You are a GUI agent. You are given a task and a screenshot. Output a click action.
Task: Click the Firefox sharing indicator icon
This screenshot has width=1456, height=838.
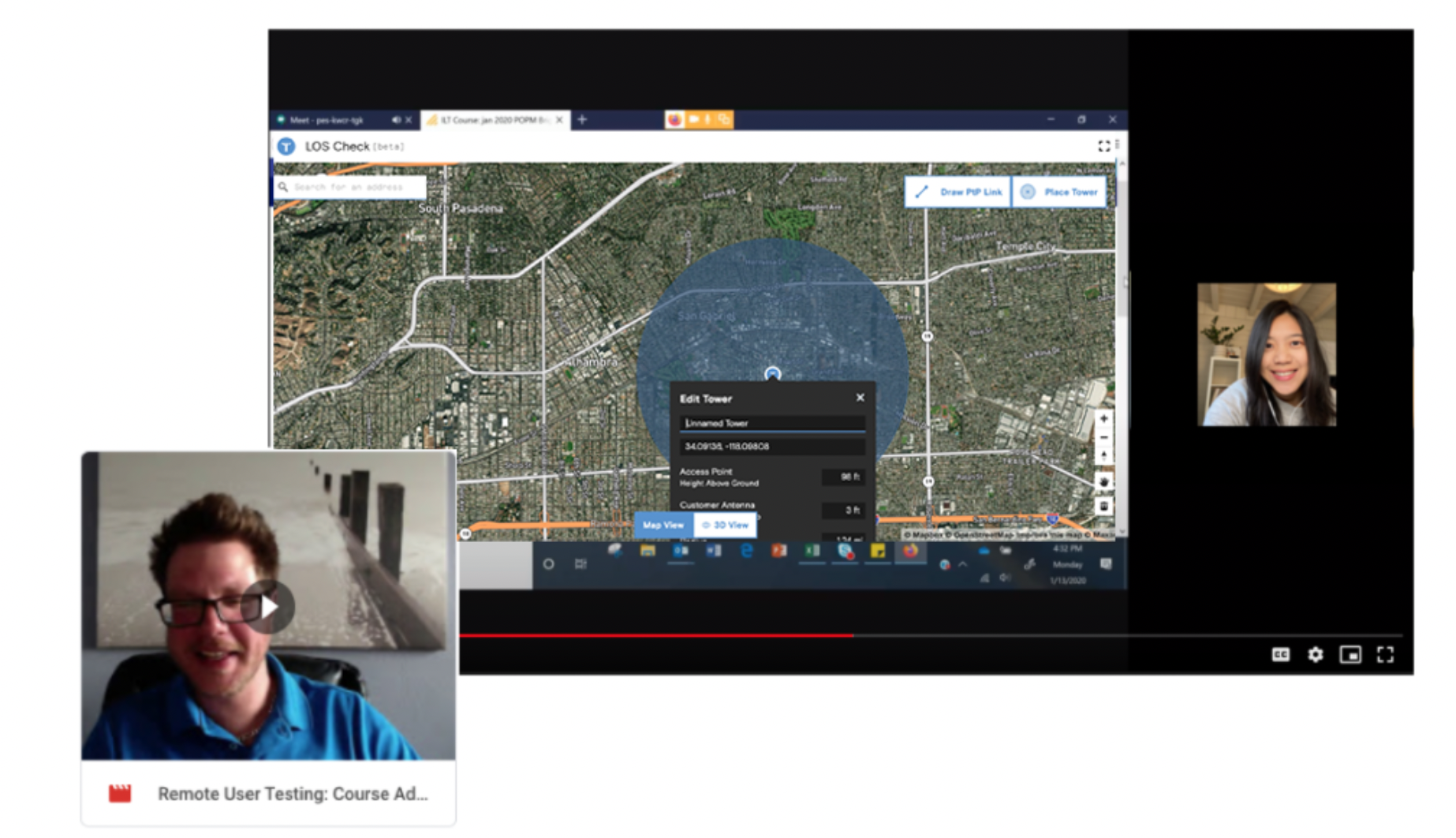click(674, 119)
